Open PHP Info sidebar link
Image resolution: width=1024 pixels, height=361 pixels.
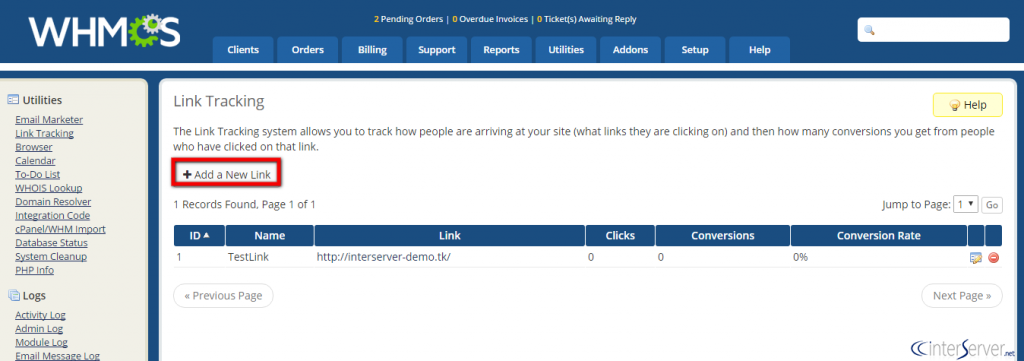click(35, 270)
